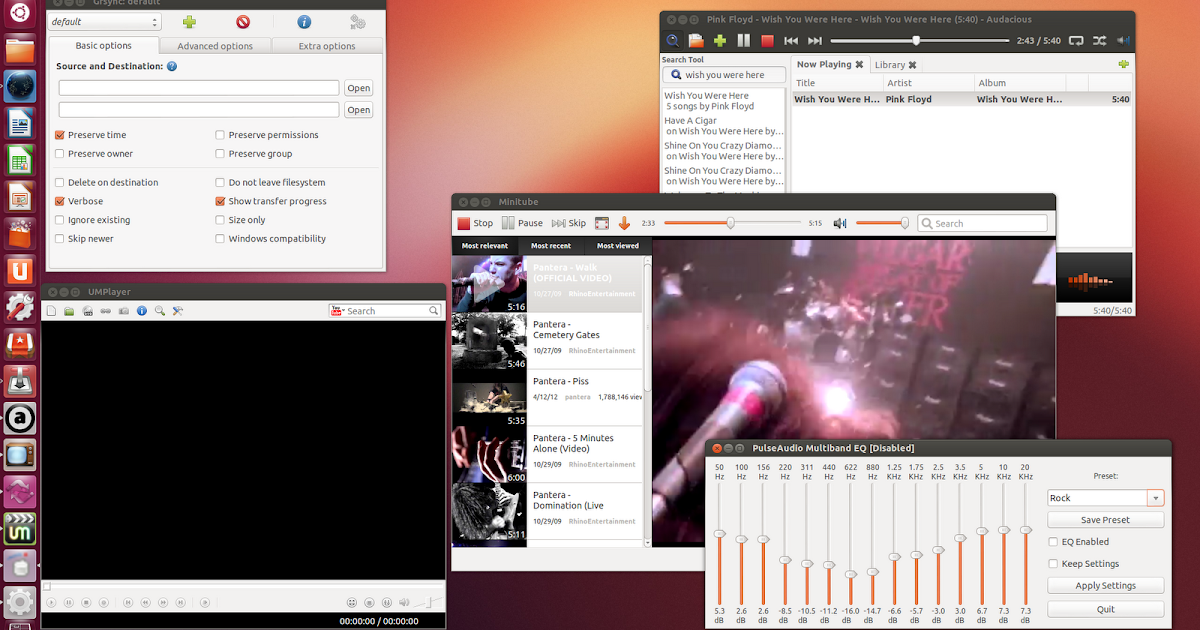Enable shuffle playback in Audacious

pos(1100,40)
